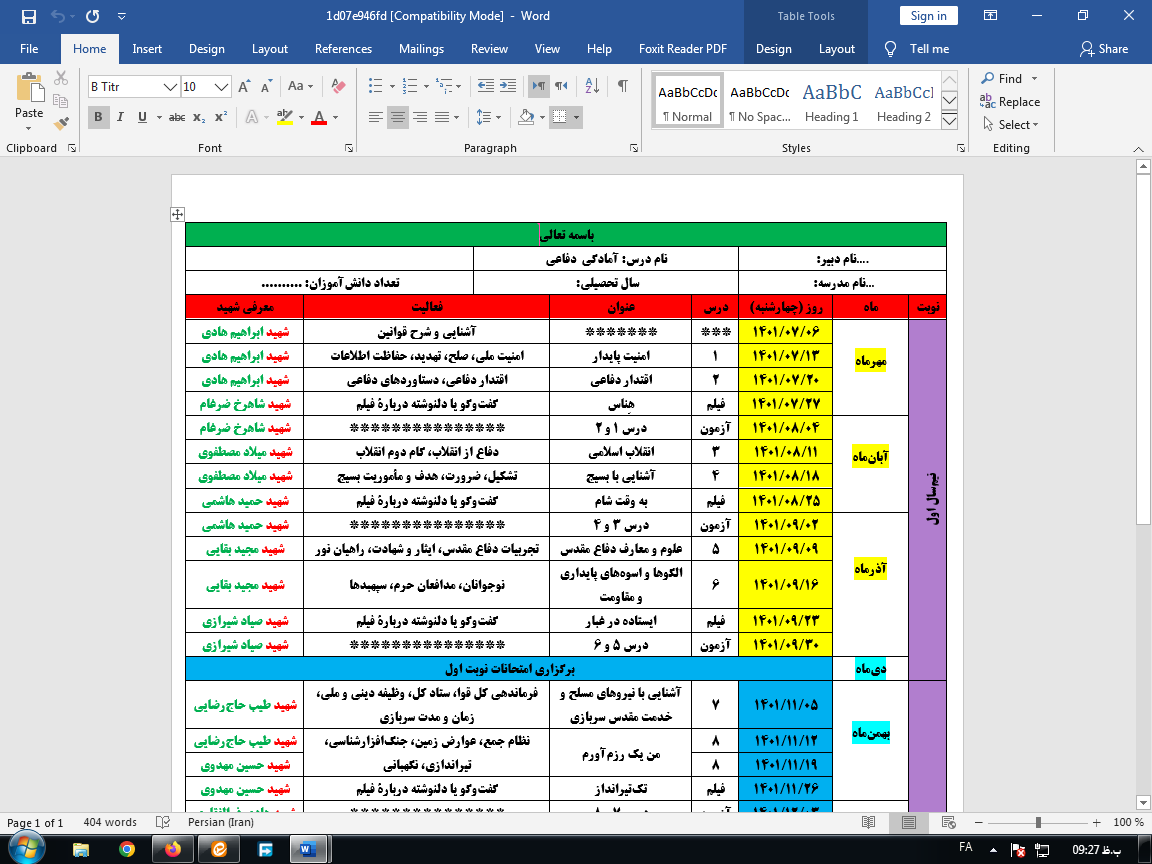Align text to the left
This screenshot has width=1152, height=864.
[x=375, y=117]
